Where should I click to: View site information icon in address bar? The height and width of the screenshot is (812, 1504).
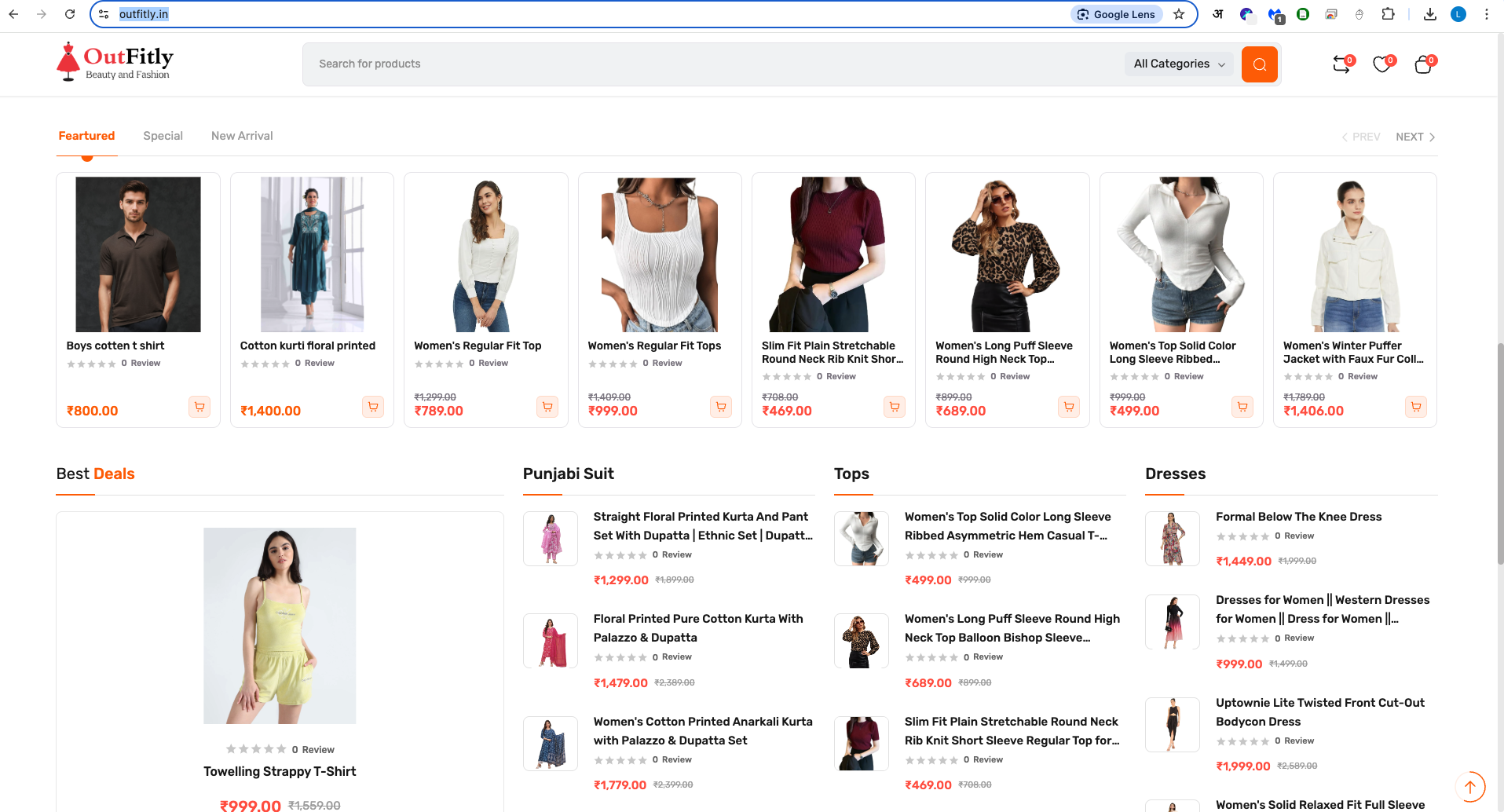104,14
